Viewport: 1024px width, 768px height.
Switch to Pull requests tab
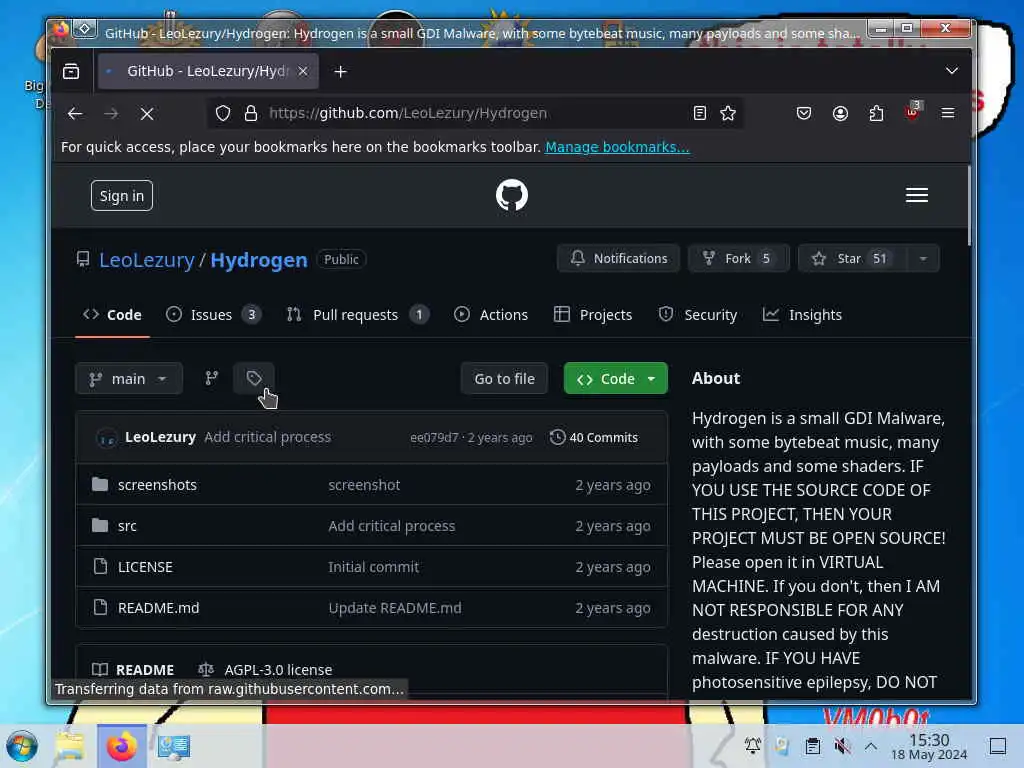[x=358, y=315]
